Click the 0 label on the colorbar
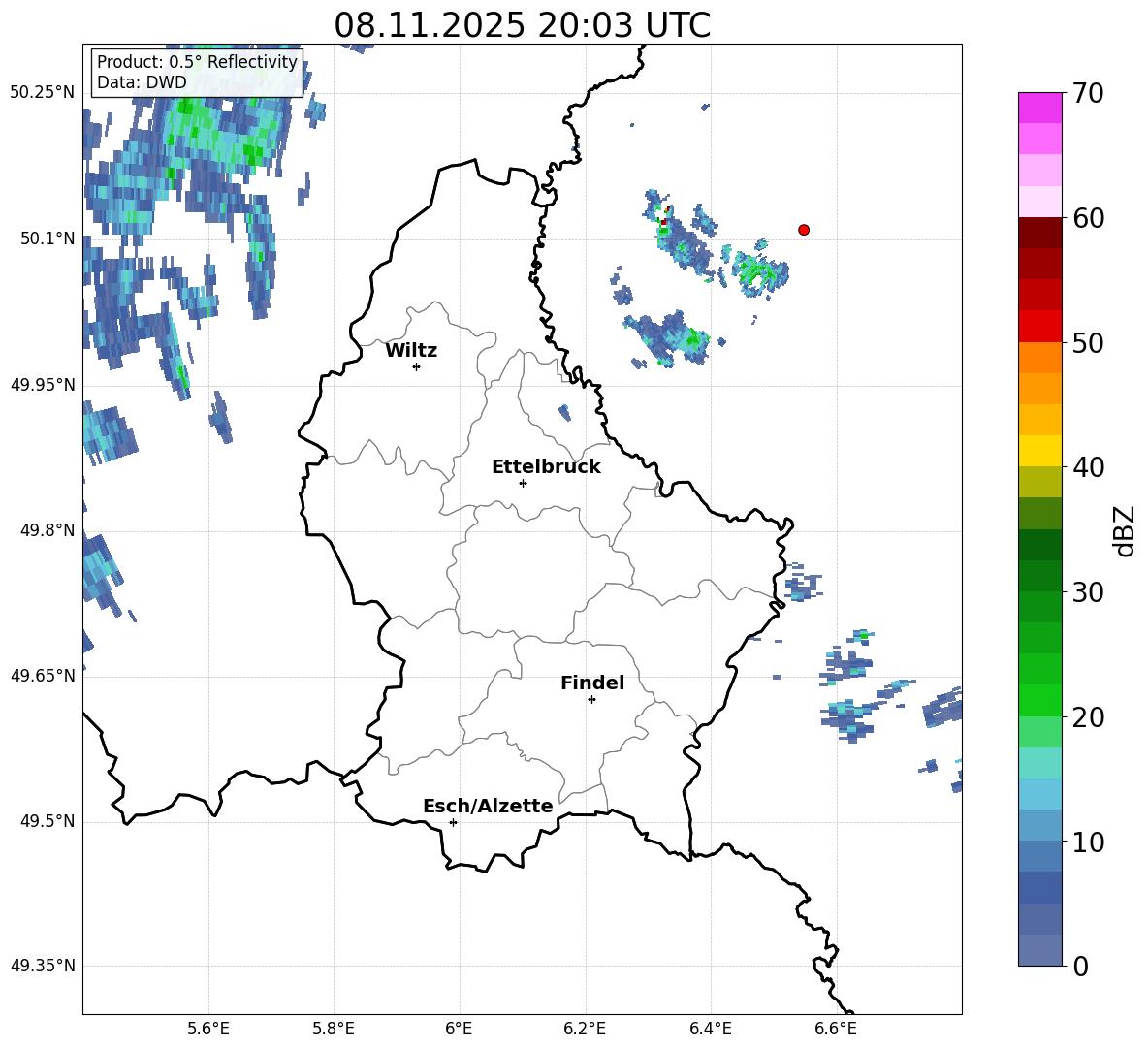Viewport: 1148px width, 1048px height. pos(1080,967)
